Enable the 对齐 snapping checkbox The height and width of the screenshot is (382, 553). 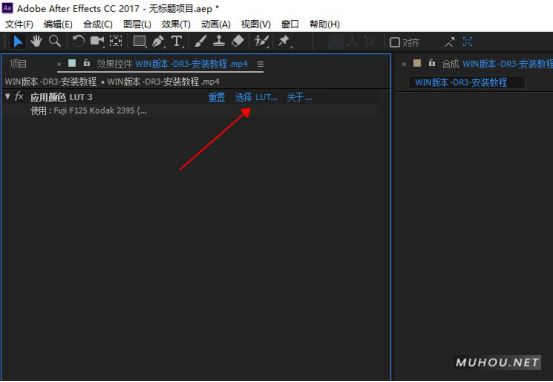click(x=394, y=42)
